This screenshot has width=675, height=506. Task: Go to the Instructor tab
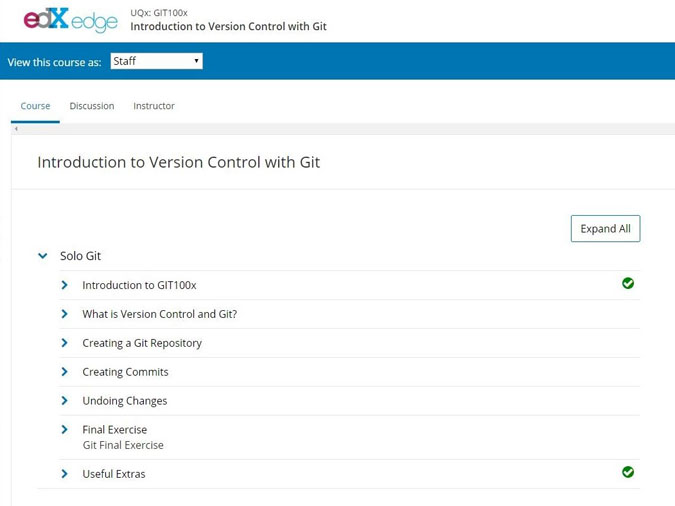pyautogui.click(x=154, y=106)
